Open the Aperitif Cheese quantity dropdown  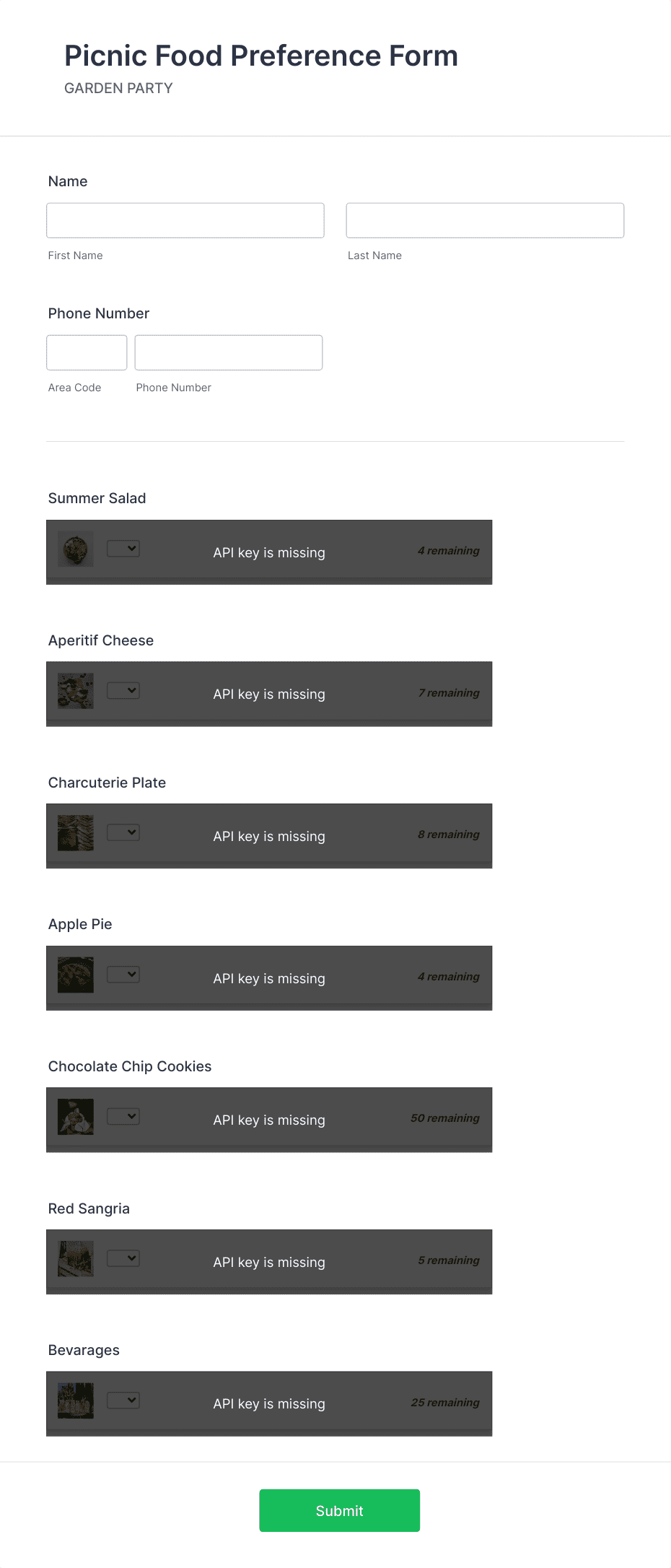123,690
